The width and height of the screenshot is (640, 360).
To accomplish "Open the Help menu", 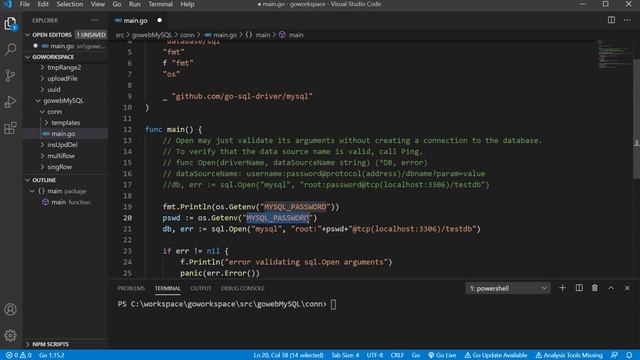I will tap(187, 4).
